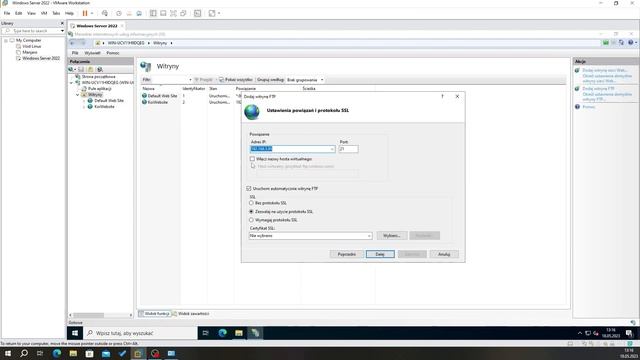The height and width of the screenshot is (360, 640).
Task: Open VMware File menu
Action: [x=7, y=13]
